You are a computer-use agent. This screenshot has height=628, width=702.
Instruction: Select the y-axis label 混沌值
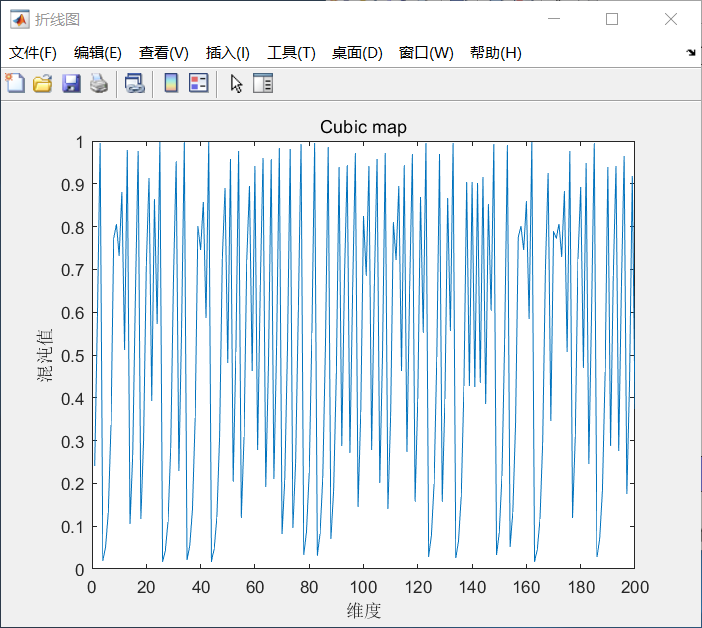pyautogui.click(x=45, y=355)
